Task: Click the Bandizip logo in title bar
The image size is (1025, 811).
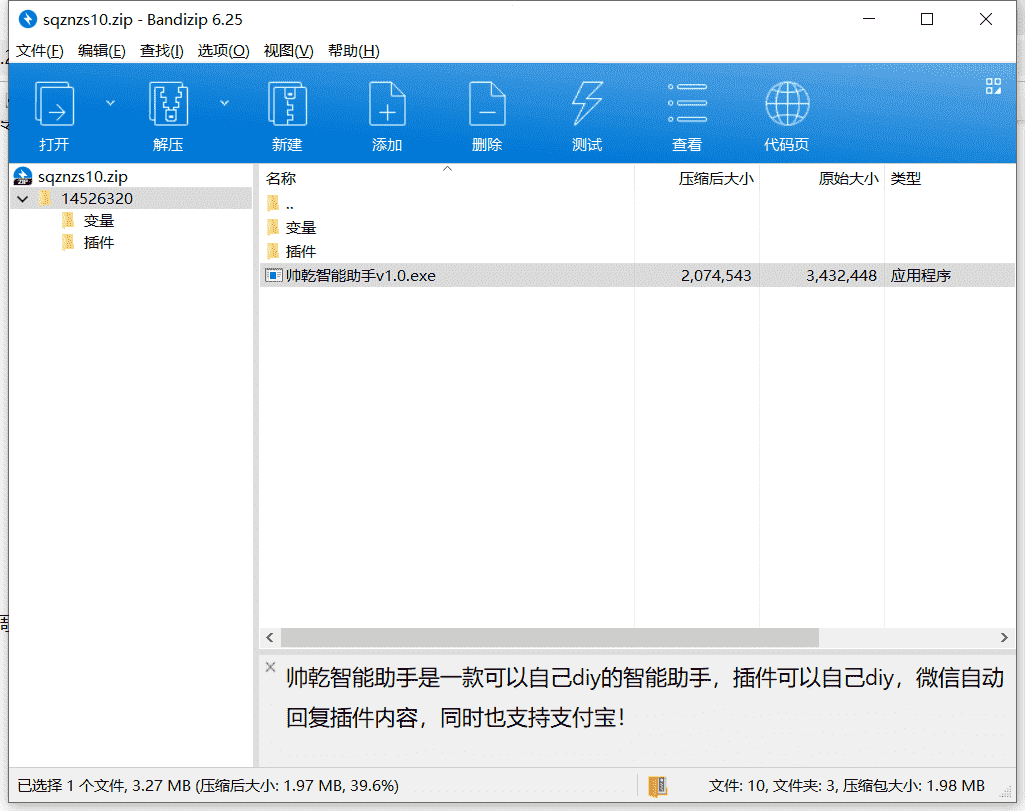Action: 27,20
